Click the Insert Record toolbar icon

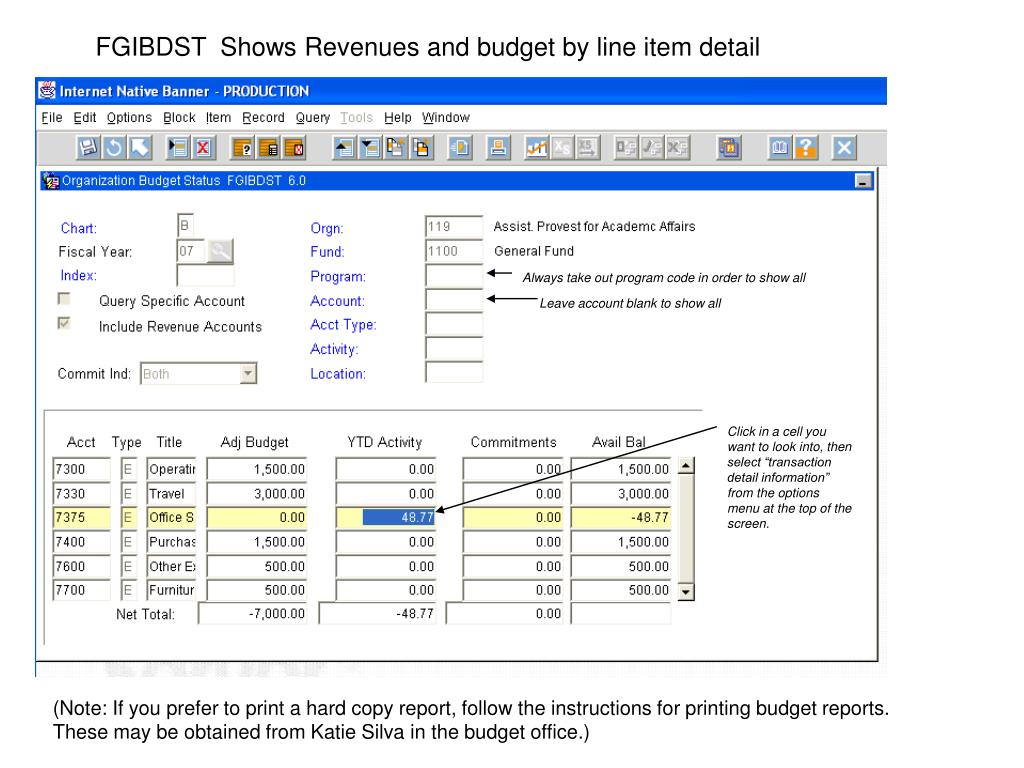pos(178,148)
